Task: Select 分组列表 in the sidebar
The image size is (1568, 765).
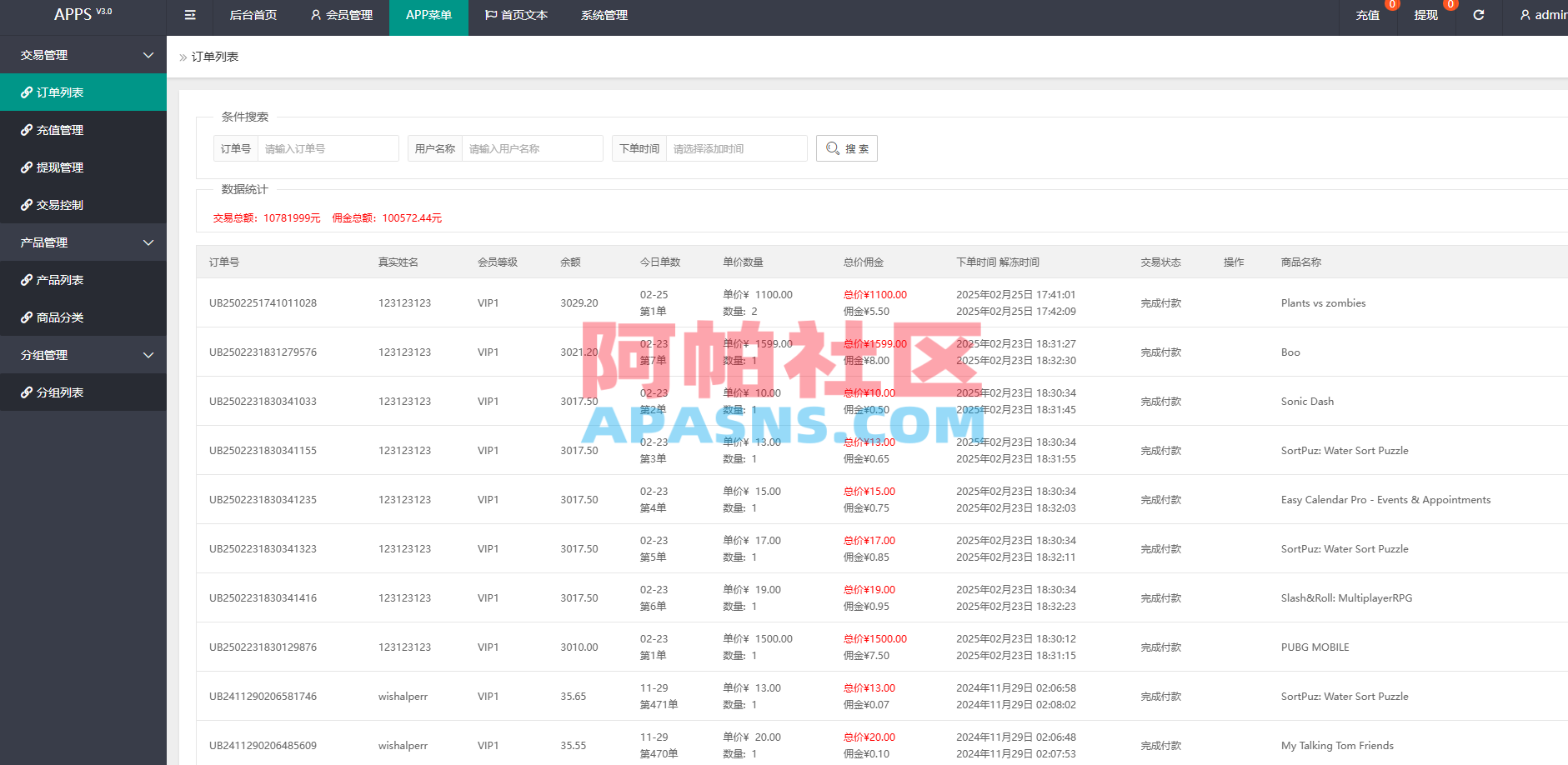Action: tap(58, 392)
